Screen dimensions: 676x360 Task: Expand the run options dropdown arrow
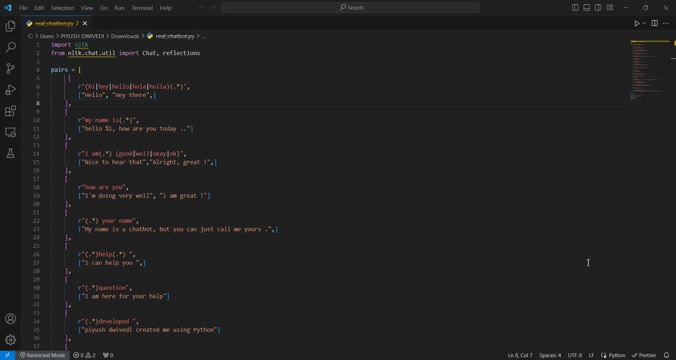click(644, 23)
